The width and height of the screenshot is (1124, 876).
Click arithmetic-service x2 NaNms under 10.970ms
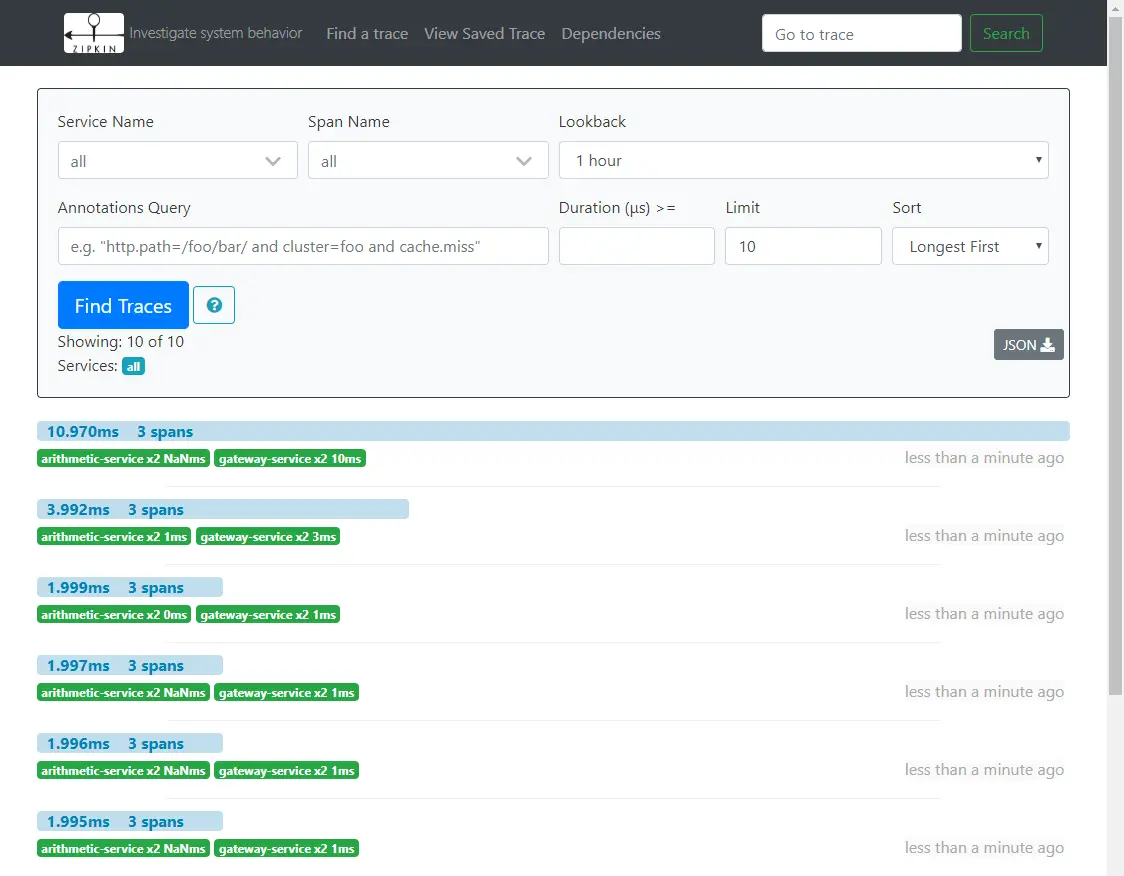point(123,459)
